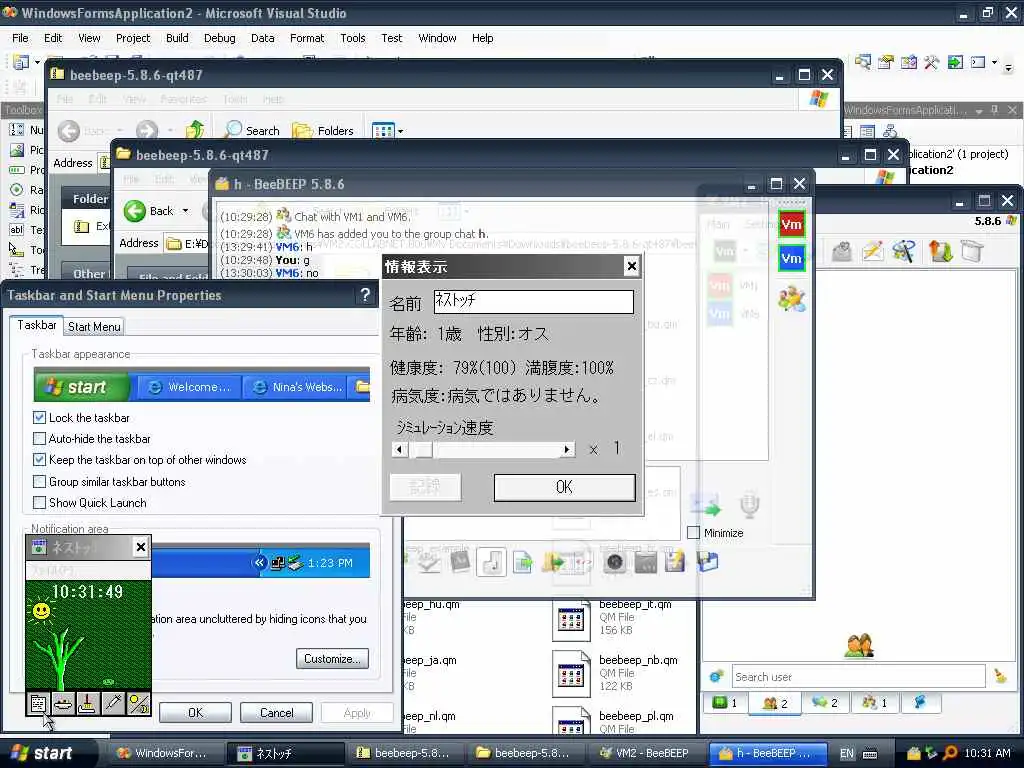Click the music note icon in the chat toolbar
Image resolution: width=1024 pixels, height=768 pixels.
click(492, 562)
